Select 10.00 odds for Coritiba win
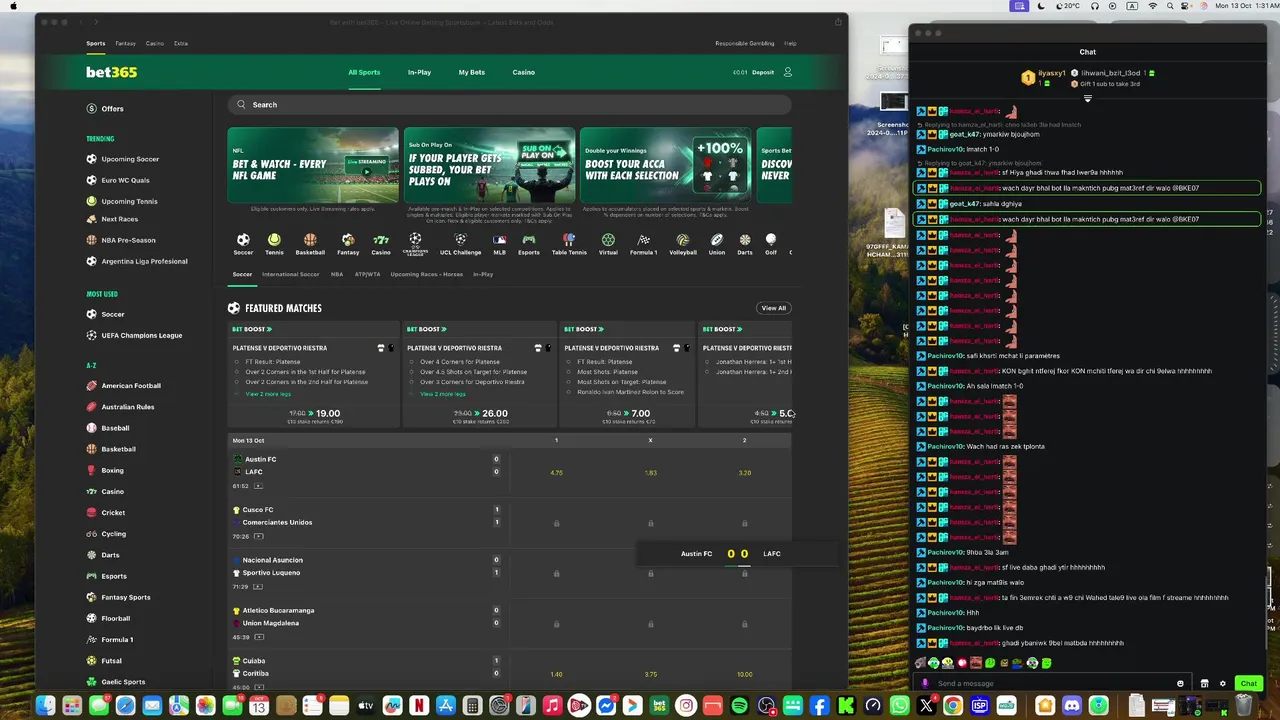The height and width of the screenshot is (720, 1280). [744, 674]
